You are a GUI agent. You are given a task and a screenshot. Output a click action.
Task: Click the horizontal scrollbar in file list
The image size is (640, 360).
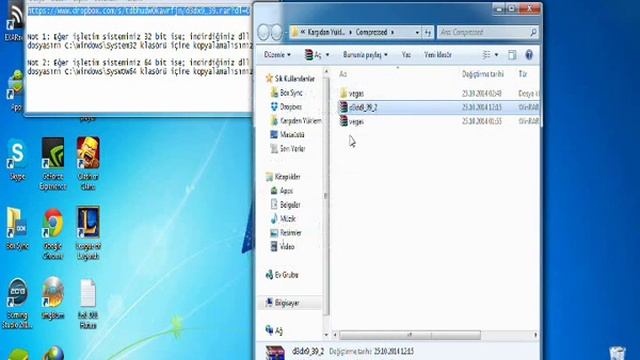410,335
